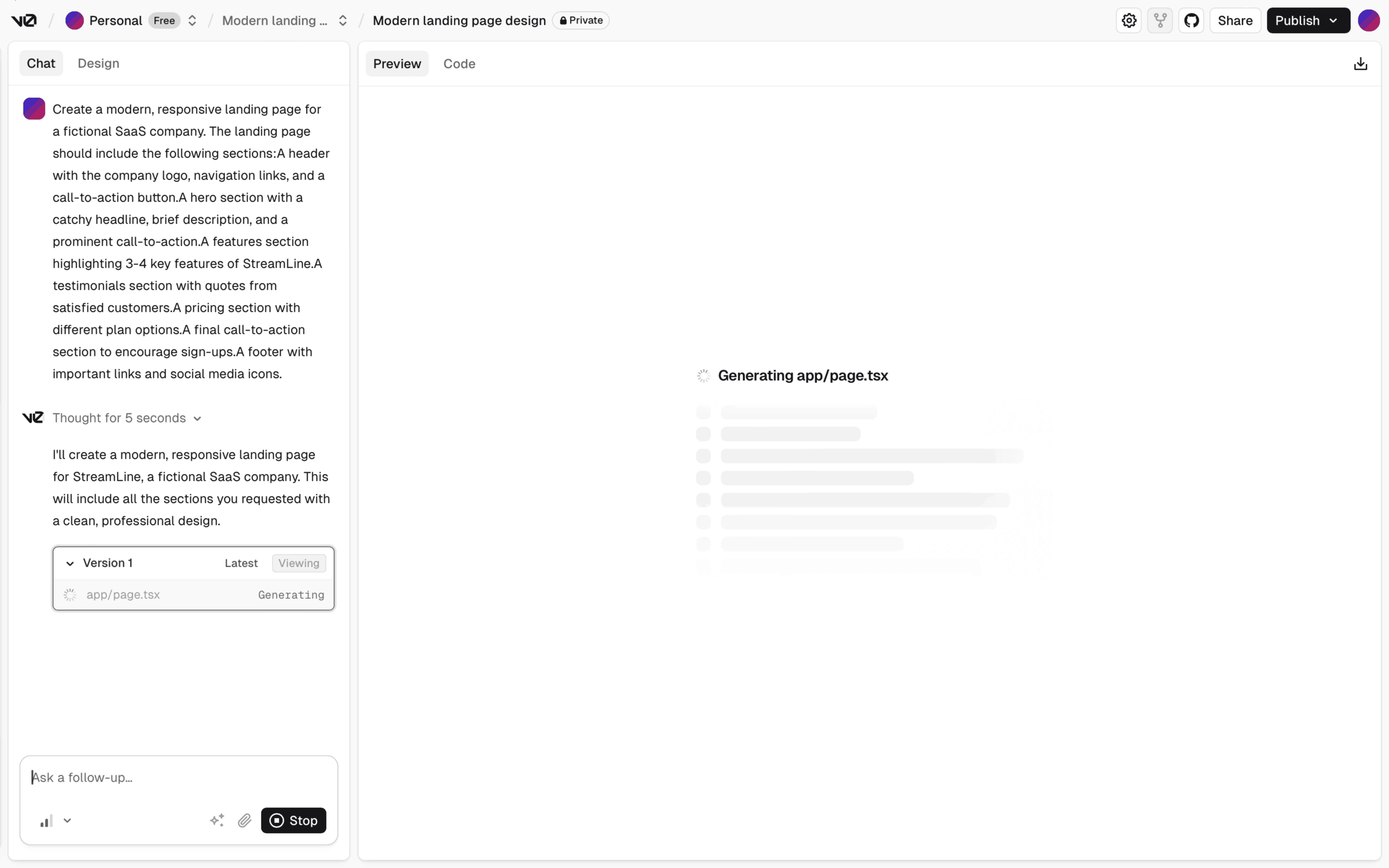Attach a file using the paperclip icon

click(x=244, y=820)
